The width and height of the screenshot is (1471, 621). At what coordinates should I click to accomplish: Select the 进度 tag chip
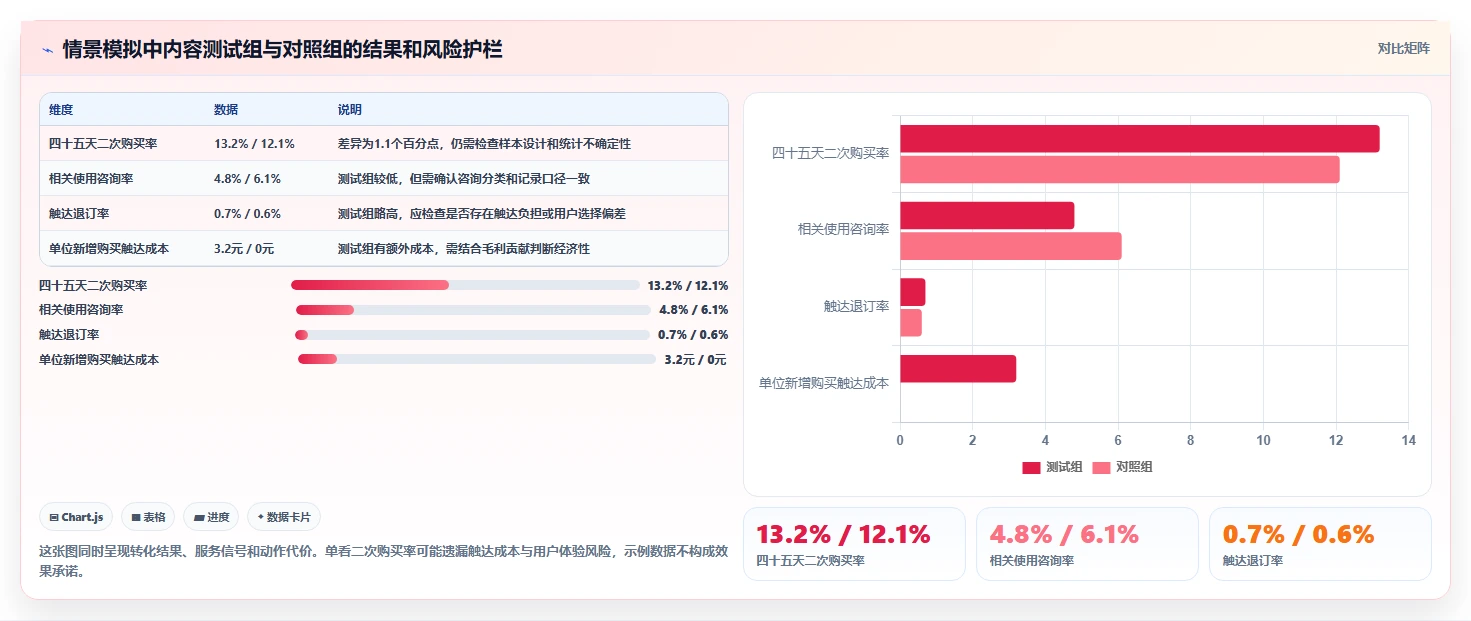(x=211, y=517)
